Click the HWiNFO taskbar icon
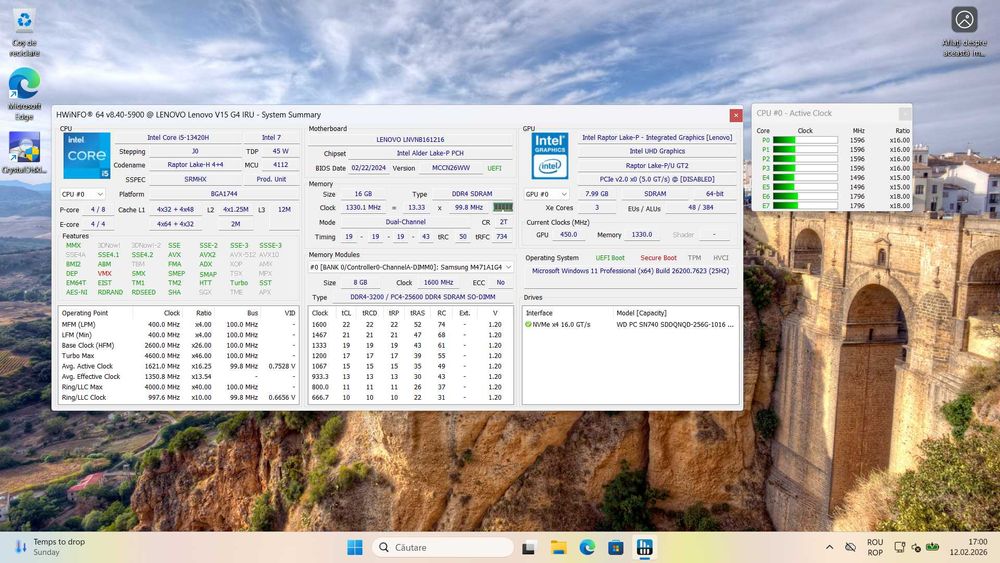The height and width of the screenshot is (563, 1000). click(645, 547)
